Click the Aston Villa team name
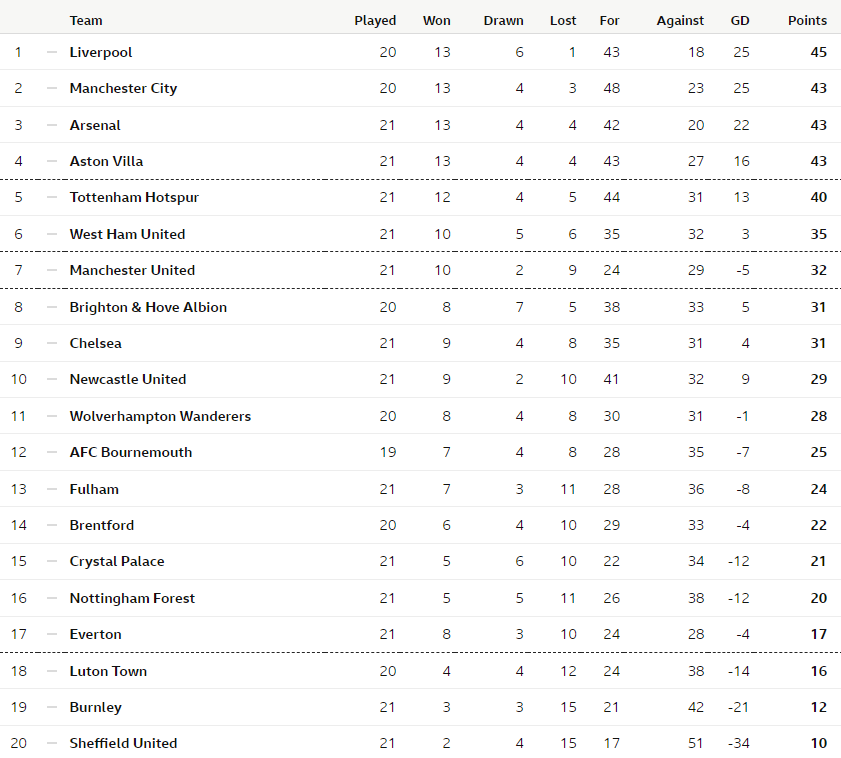This screenshot has height=758, width=841. (x=106, y=161)
